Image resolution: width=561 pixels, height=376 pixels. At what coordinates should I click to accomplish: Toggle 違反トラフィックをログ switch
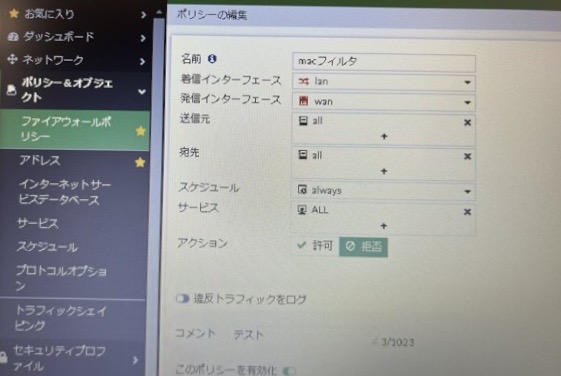182,298
